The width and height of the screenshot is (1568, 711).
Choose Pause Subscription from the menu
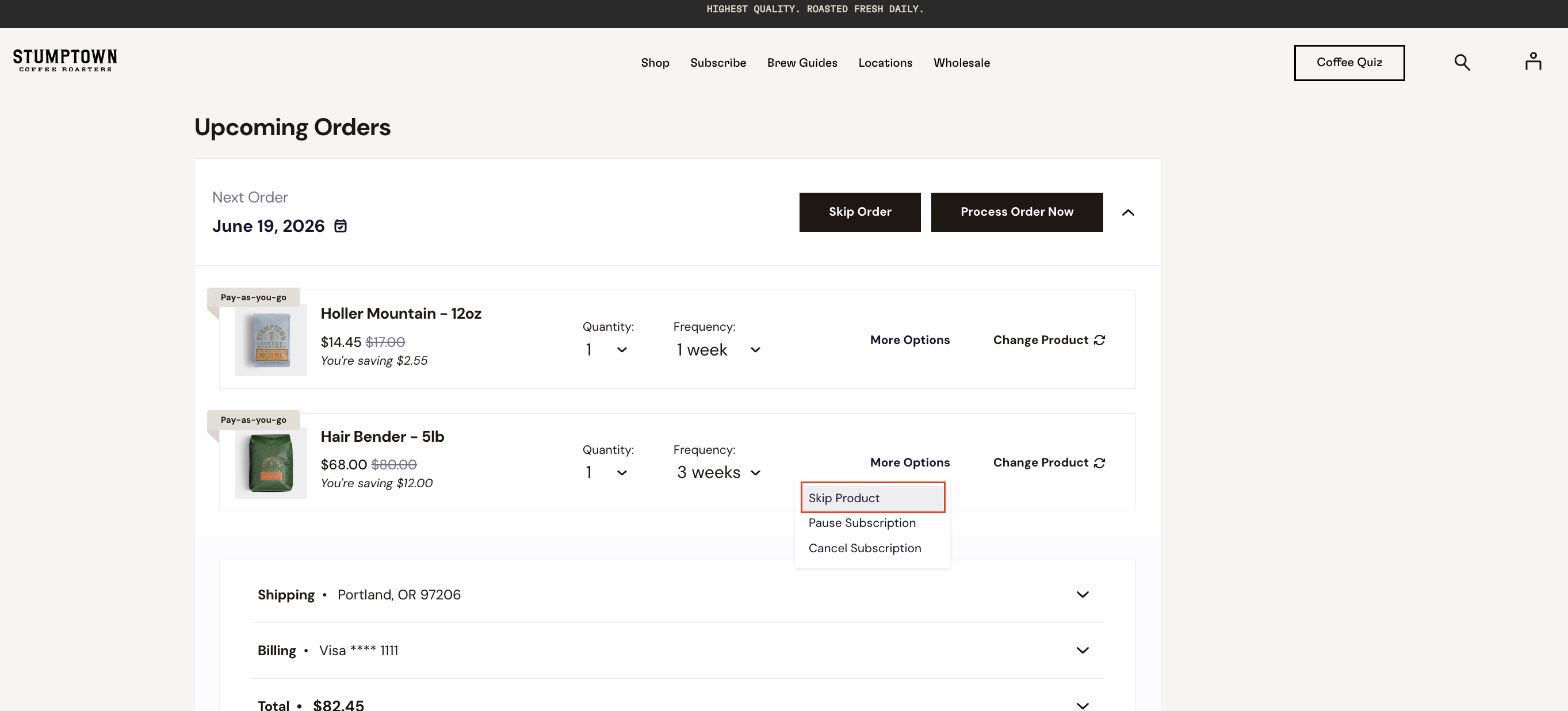872,523
